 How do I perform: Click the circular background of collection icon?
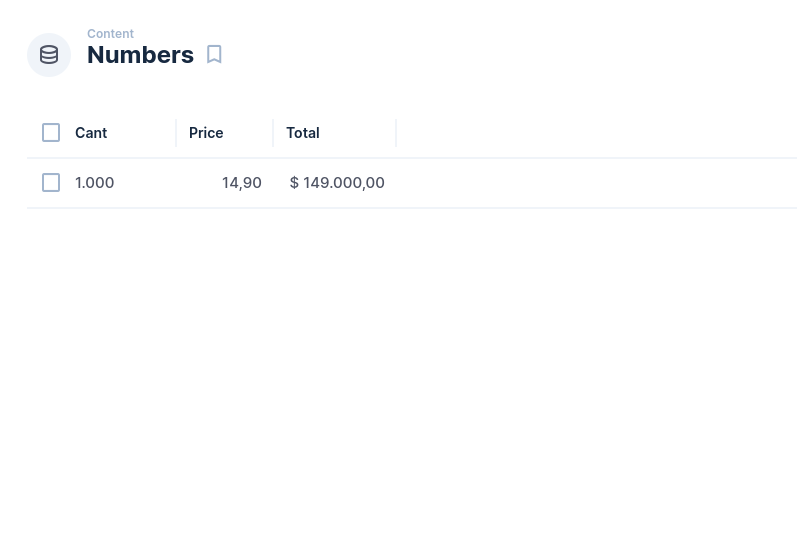coord(35,66)
